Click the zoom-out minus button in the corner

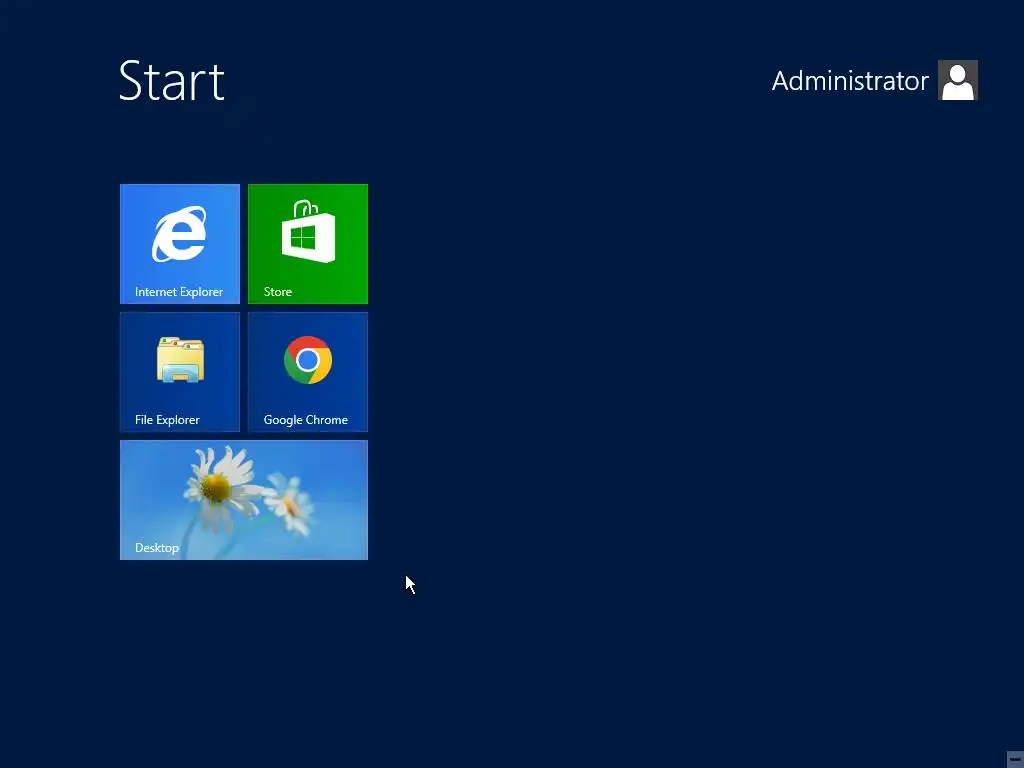1015,759
